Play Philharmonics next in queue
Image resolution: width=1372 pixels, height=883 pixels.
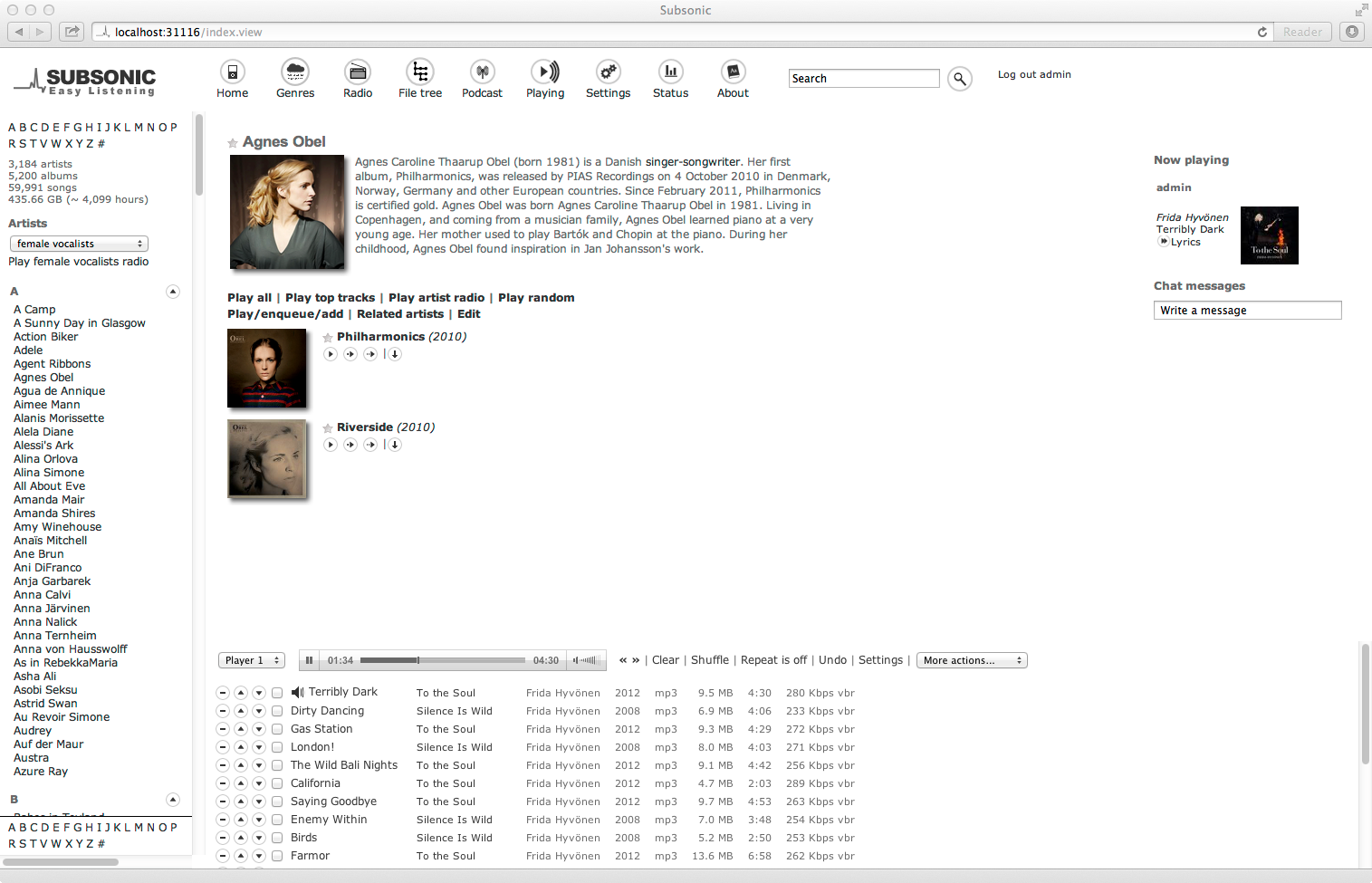point(350,354)
